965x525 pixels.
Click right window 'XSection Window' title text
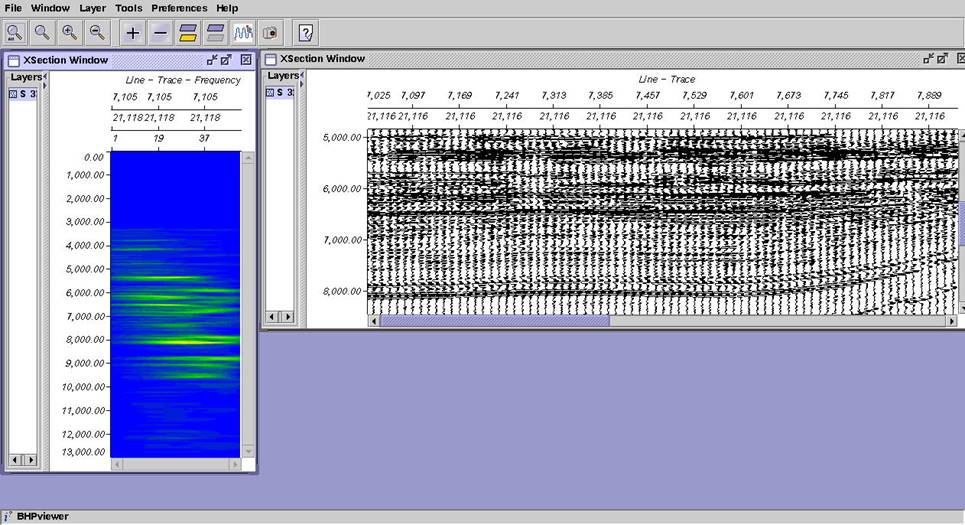(322, 59)
